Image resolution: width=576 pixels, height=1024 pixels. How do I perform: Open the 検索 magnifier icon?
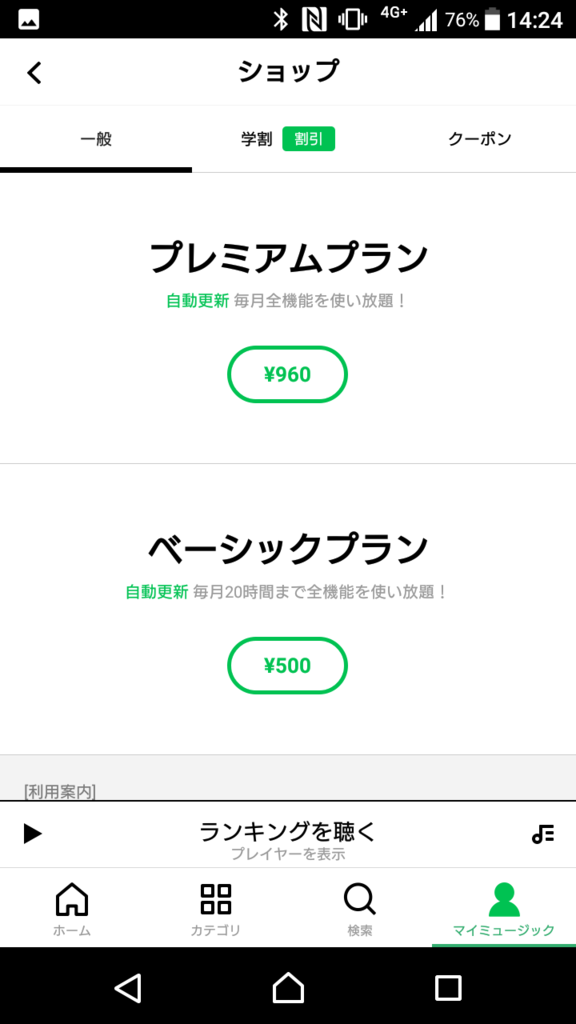click(360, 899)
